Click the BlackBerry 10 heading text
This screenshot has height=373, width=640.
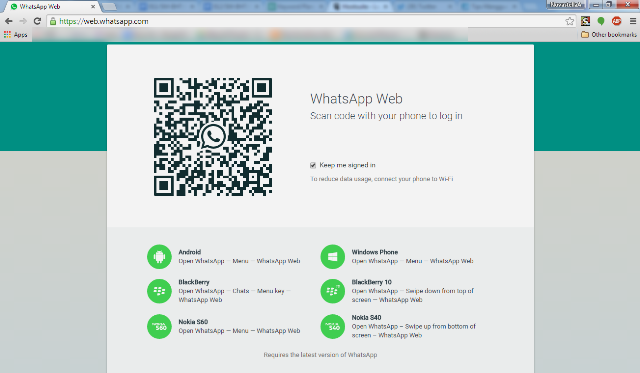coord(371,282)
